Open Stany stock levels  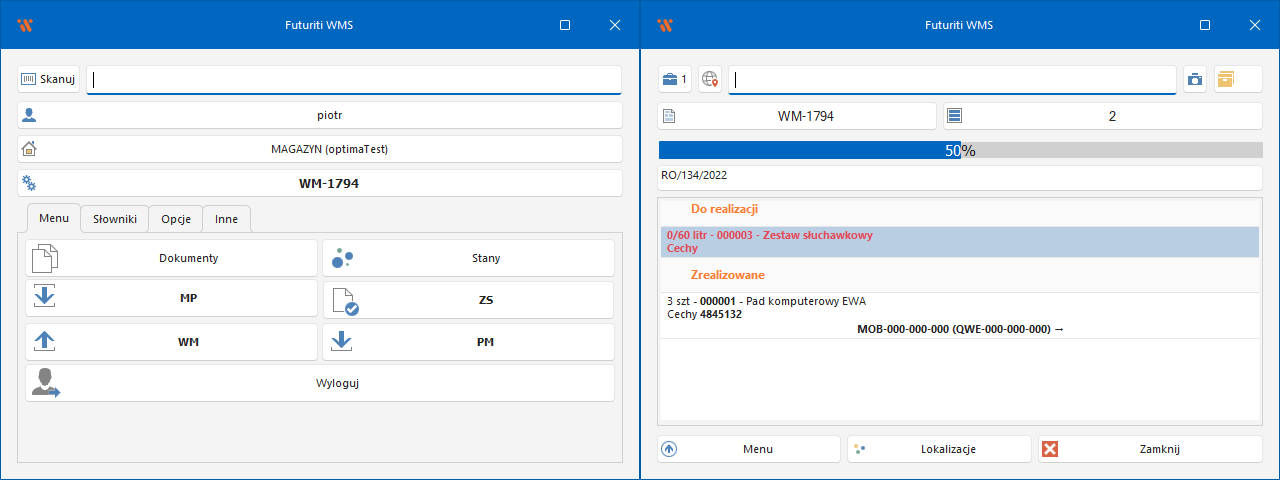point(468,258)
